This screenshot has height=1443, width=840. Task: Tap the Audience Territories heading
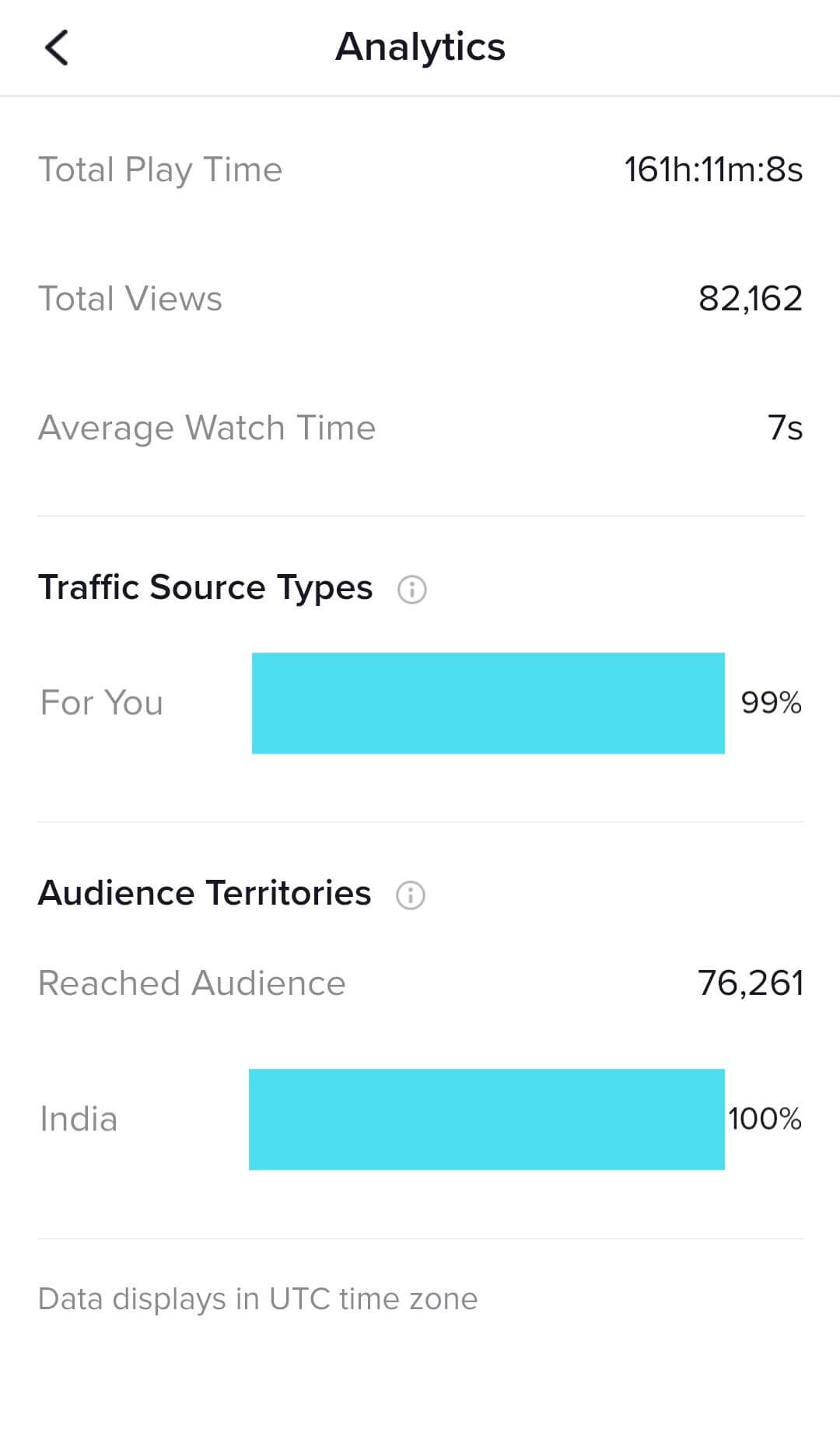click(205, 893)
